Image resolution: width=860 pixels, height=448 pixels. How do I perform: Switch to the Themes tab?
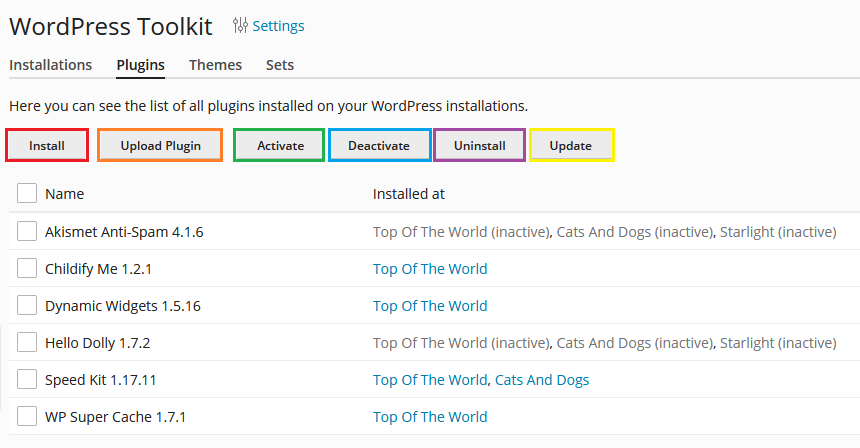(x=216, y=65)
